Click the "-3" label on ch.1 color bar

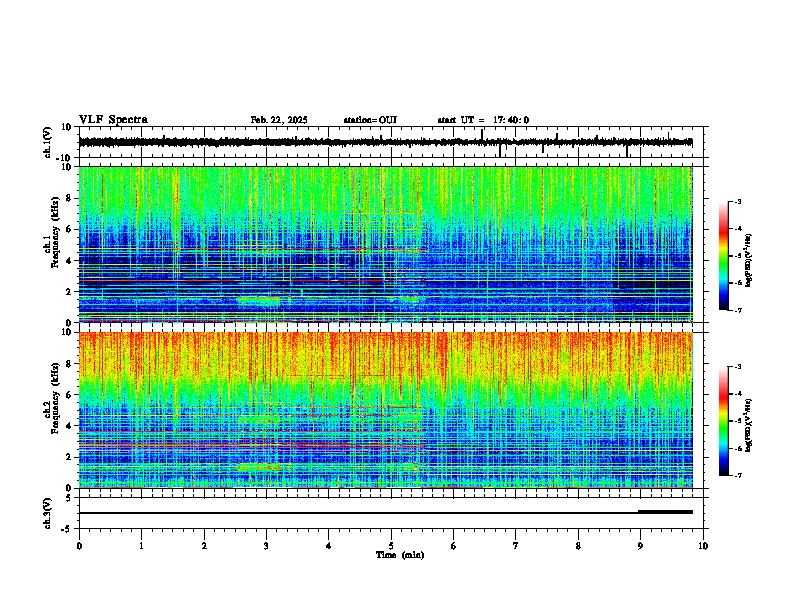[x=737, y=201]
